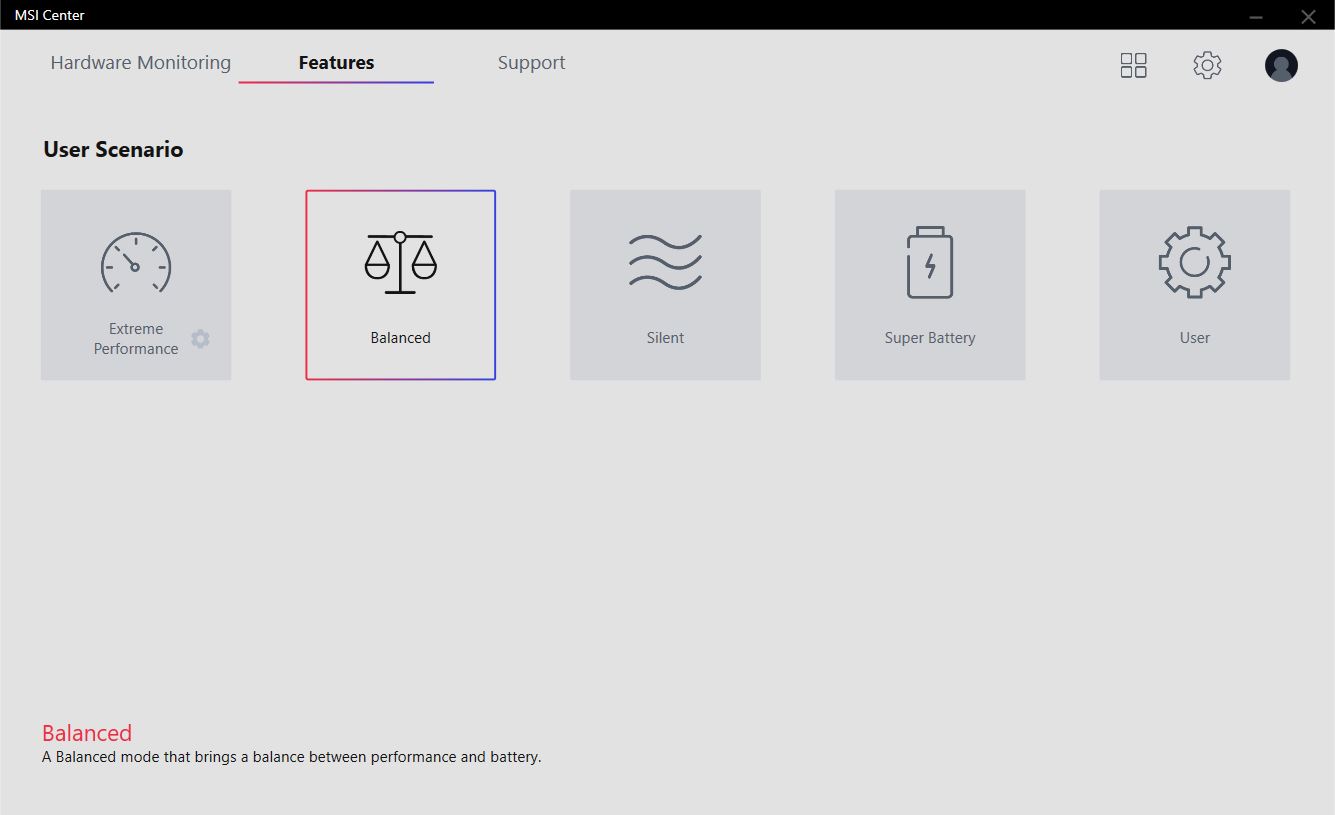Go to the Support tab

531,63
